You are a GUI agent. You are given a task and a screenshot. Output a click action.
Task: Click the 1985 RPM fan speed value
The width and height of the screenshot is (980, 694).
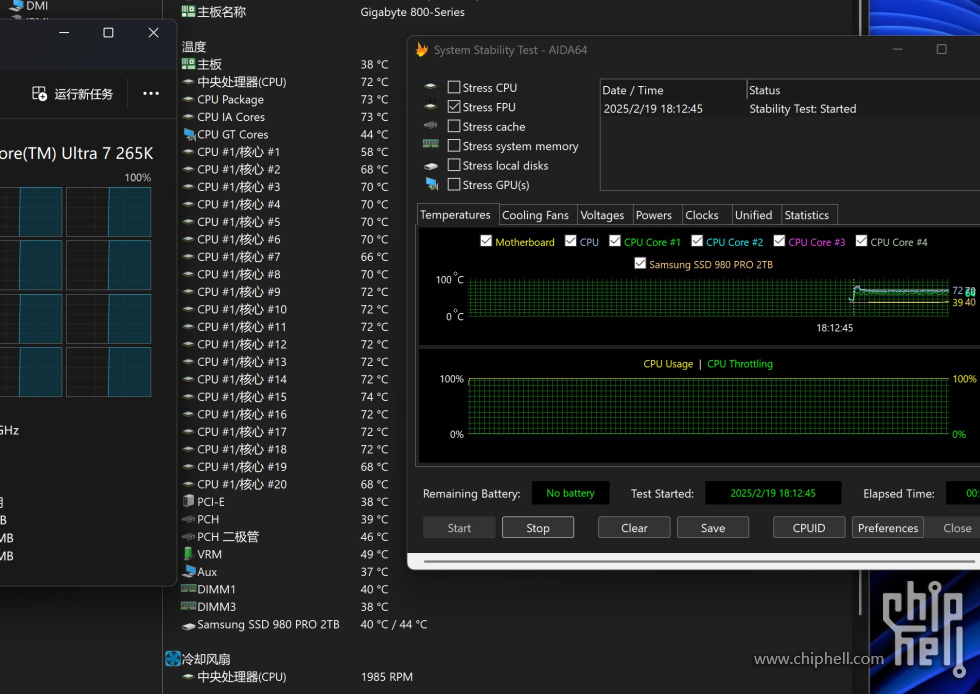pyautogui.click(x=387, y=676)
